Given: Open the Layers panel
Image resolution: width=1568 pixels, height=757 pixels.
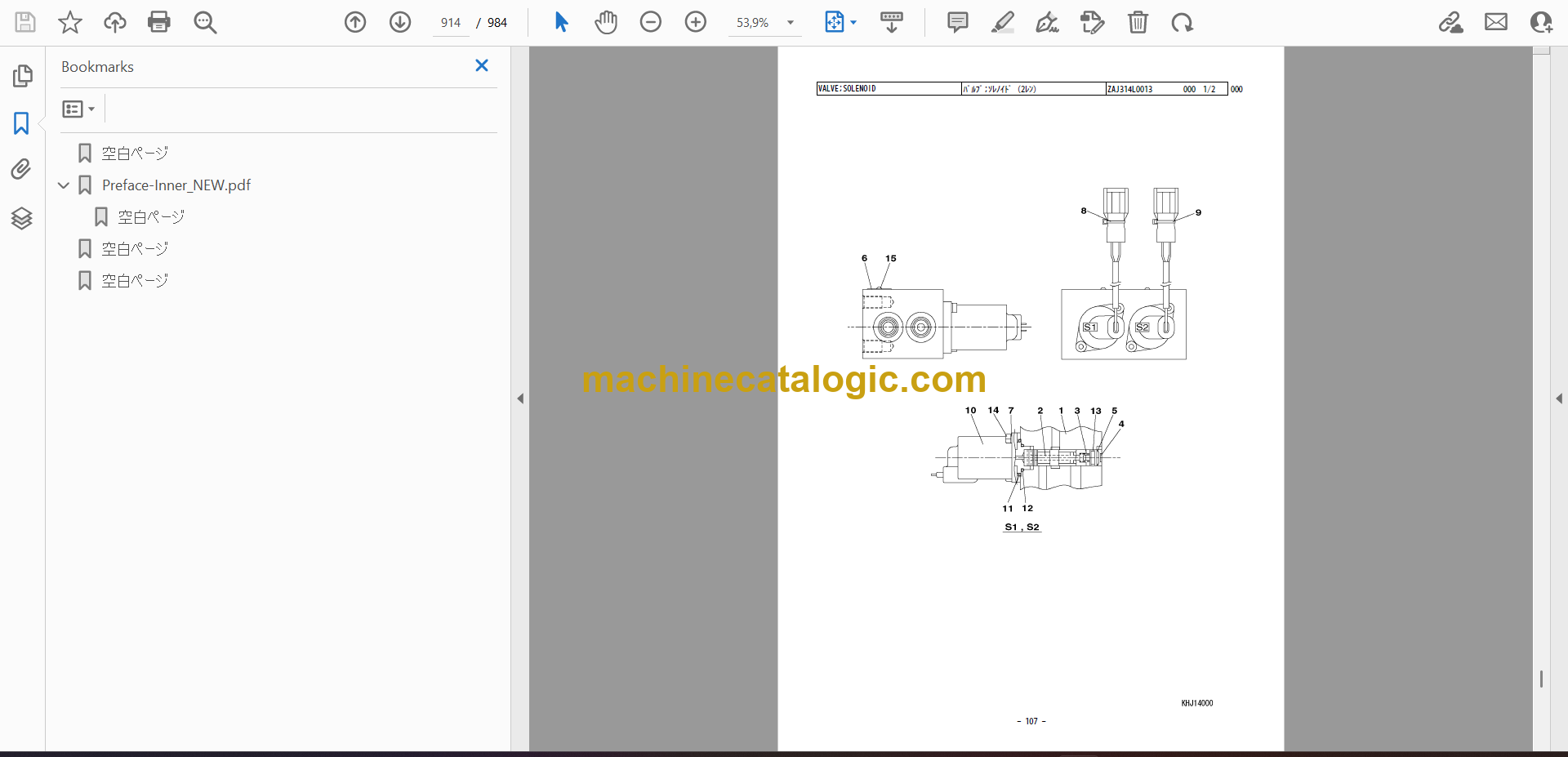Looking at the screenshot, I should tap(22, 218).
